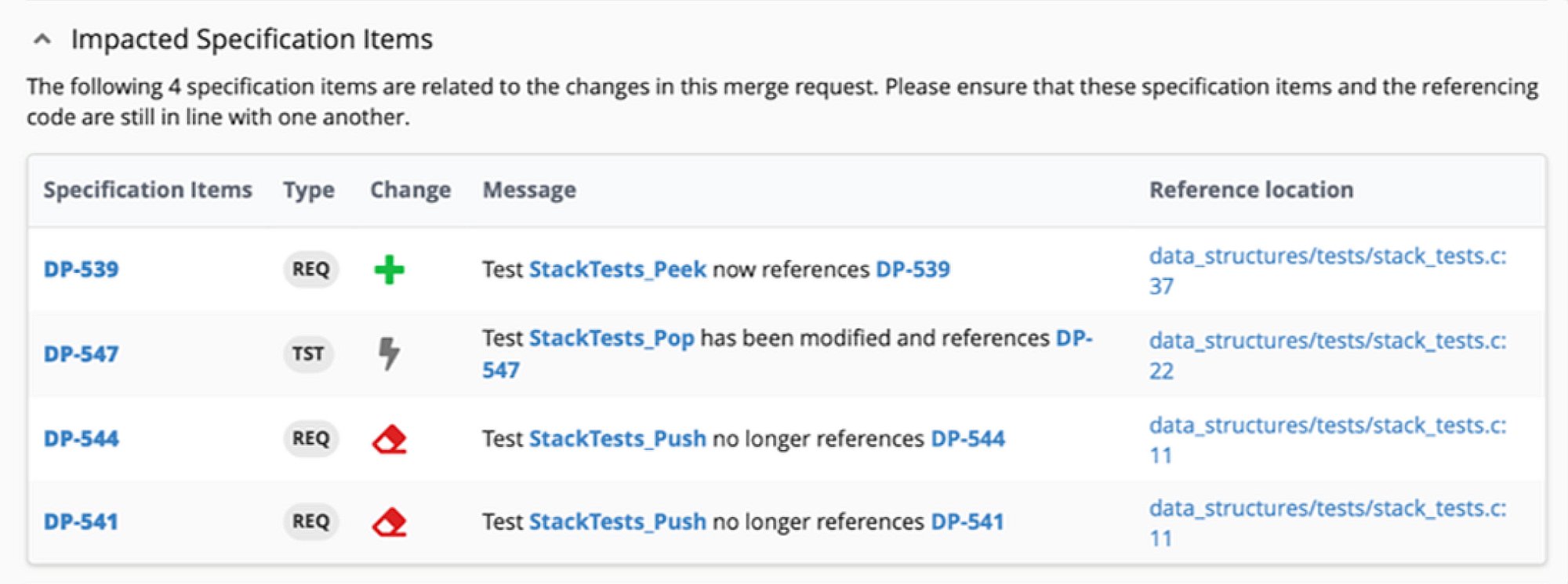
Task: Click the red eraser icon for DP-544
Action: (x=390, y=439)
